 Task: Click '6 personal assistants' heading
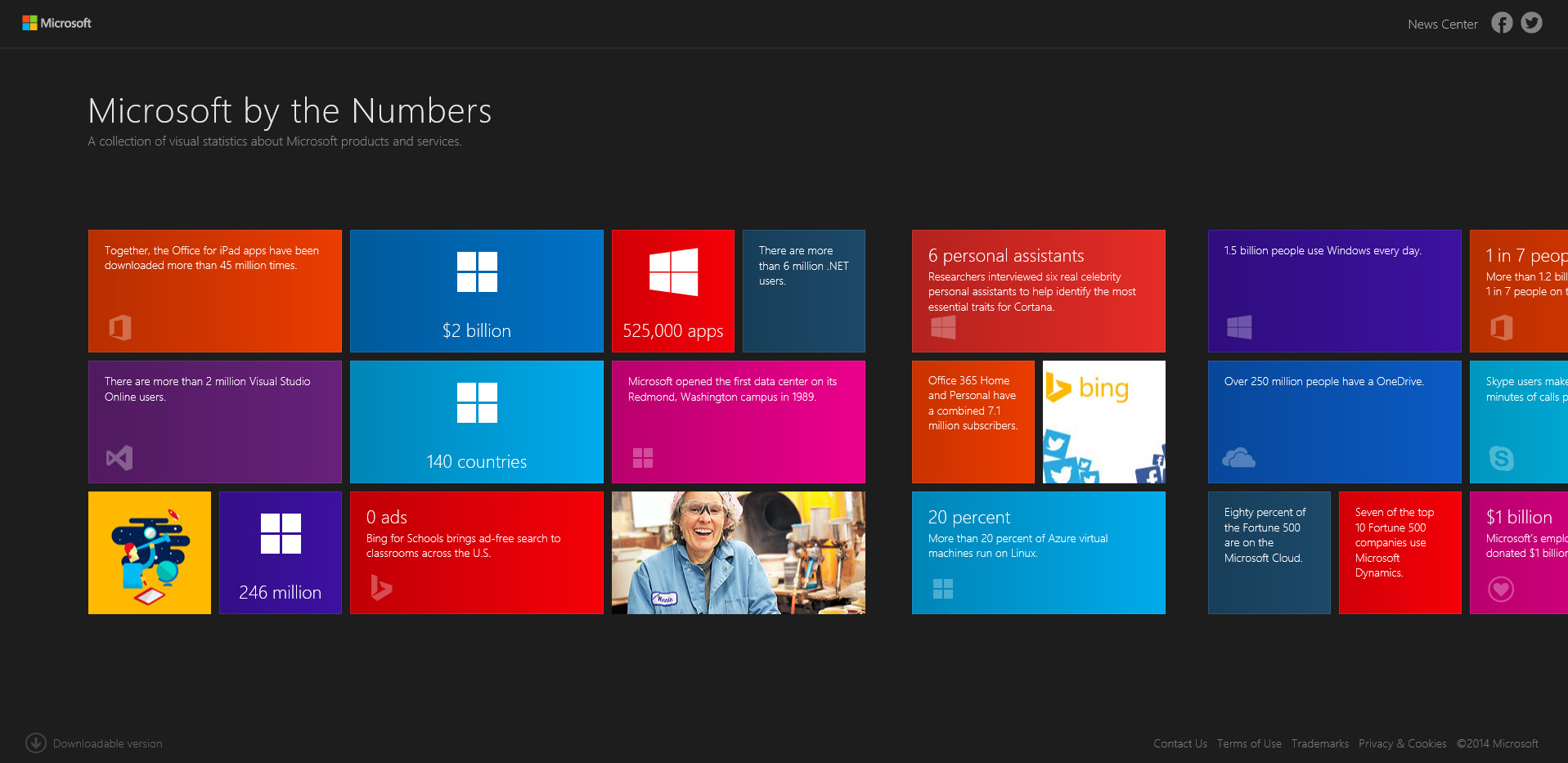coord(1006,255)
